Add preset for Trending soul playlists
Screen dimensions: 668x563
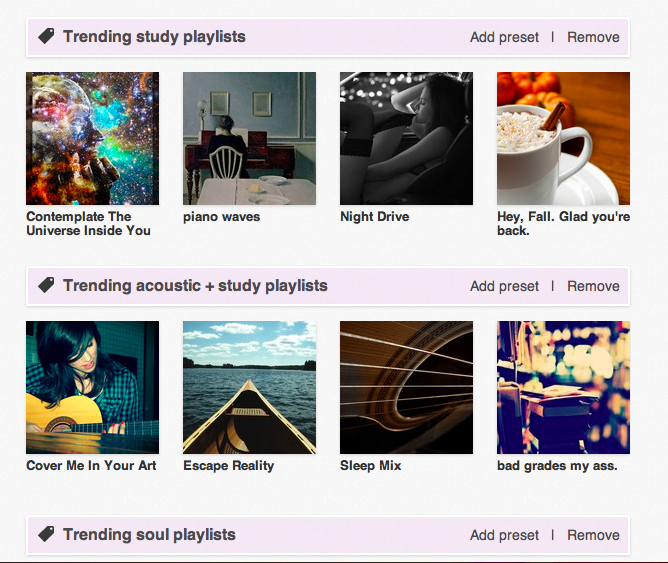click(x=504, y=535)
